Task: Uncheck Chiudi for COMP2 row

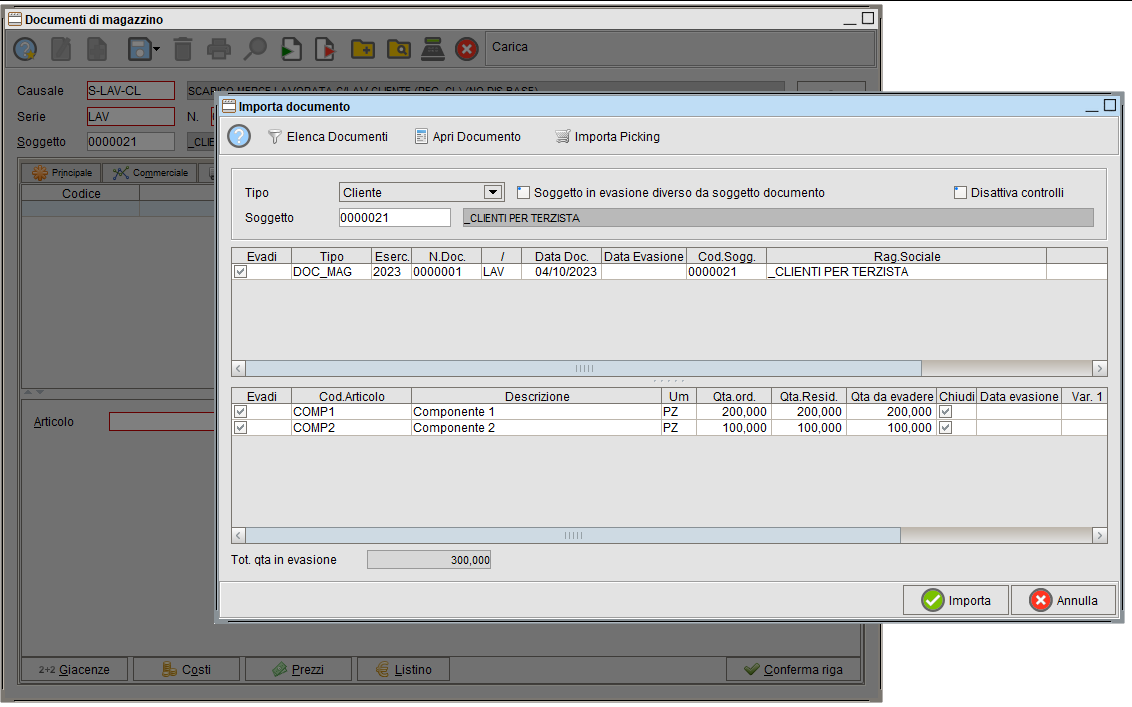Action: coord(945,428)
